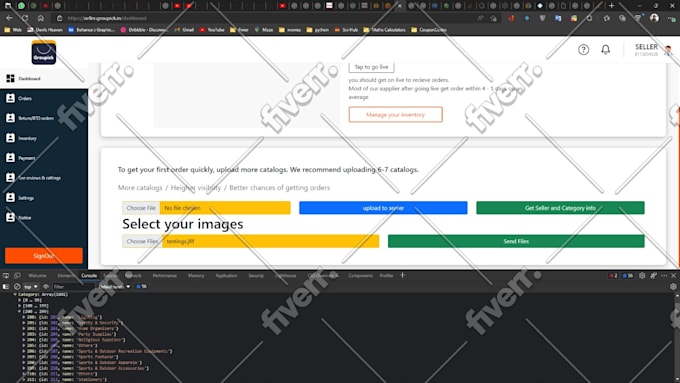Switch to DevTools Network tab
The width and height of the screenshot is (680, 383).
point(133,275)
